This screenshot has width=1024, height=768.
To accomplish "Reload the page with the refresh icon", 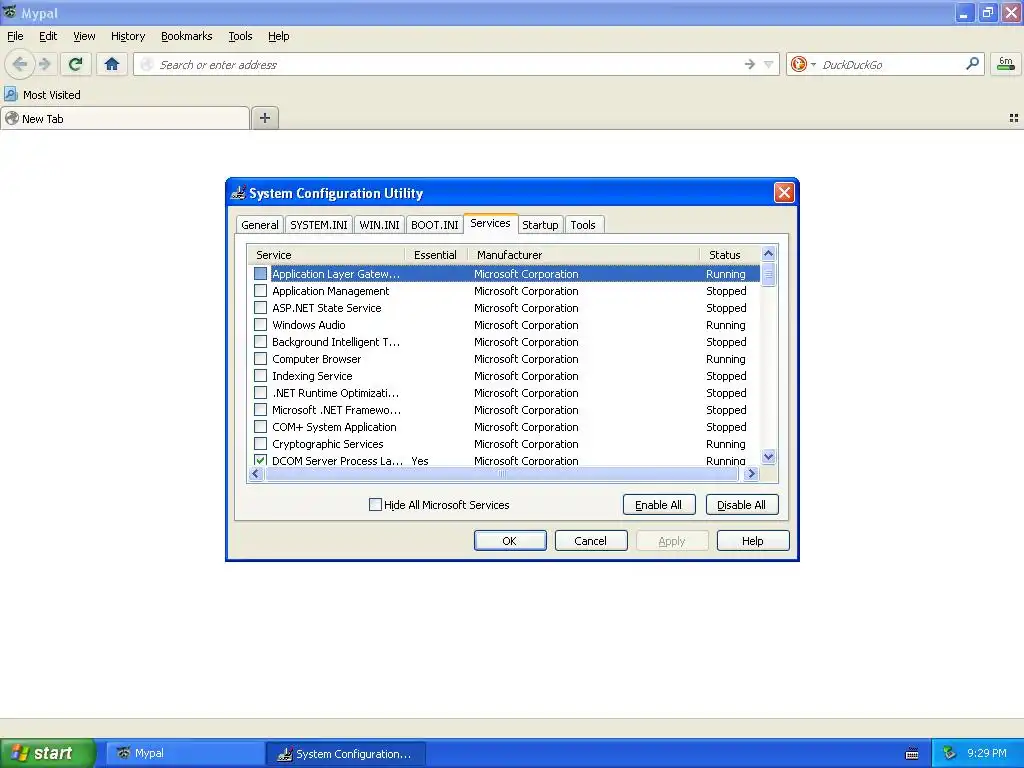I will tap(75, 64).
